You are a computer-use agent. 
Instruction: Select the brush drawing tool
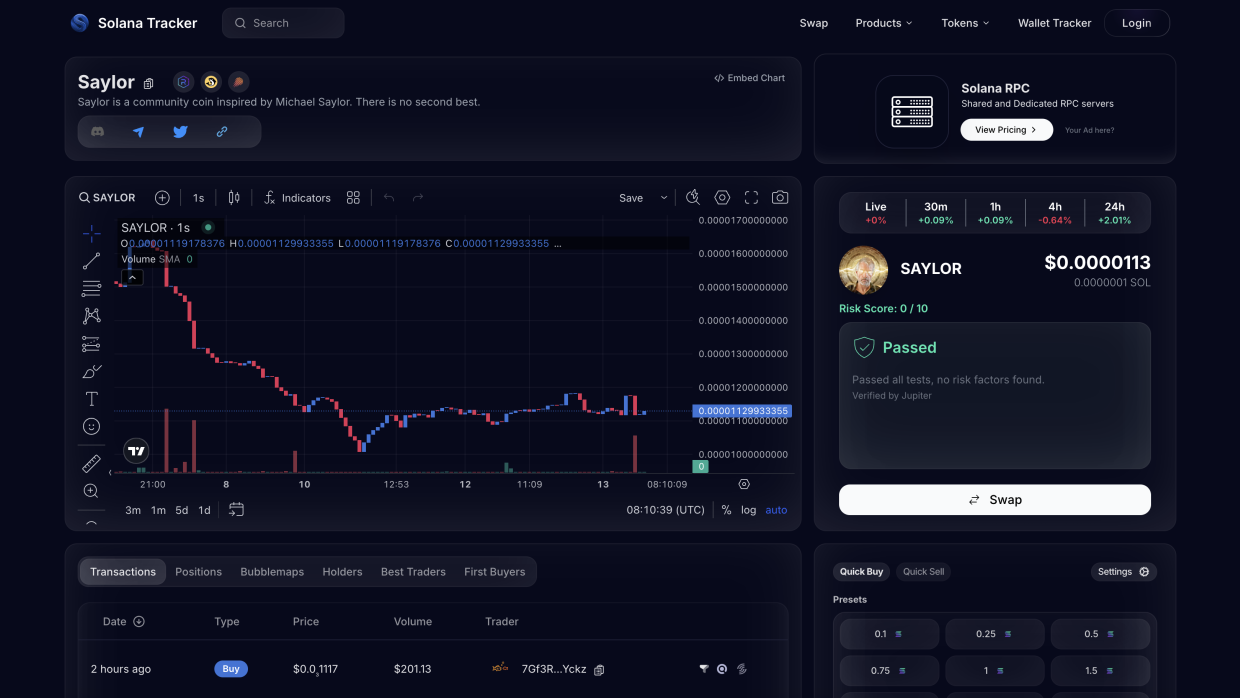click(91, 371)
